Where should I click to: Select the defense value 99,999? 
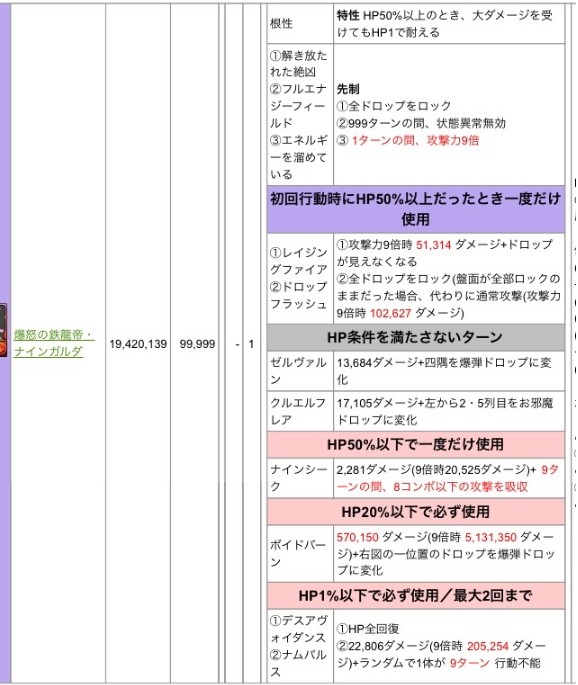pyautogui.click(x=197, y=344)
